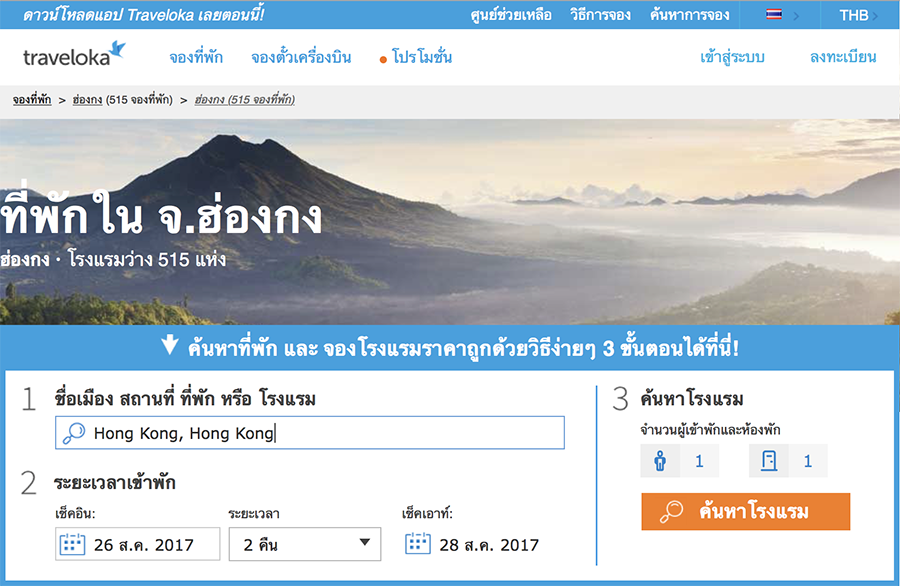Screen dimensions: 900x586
Task: Select the 26 ส.ค. 2017 check-in date field
Action: (x=138, y=544)
